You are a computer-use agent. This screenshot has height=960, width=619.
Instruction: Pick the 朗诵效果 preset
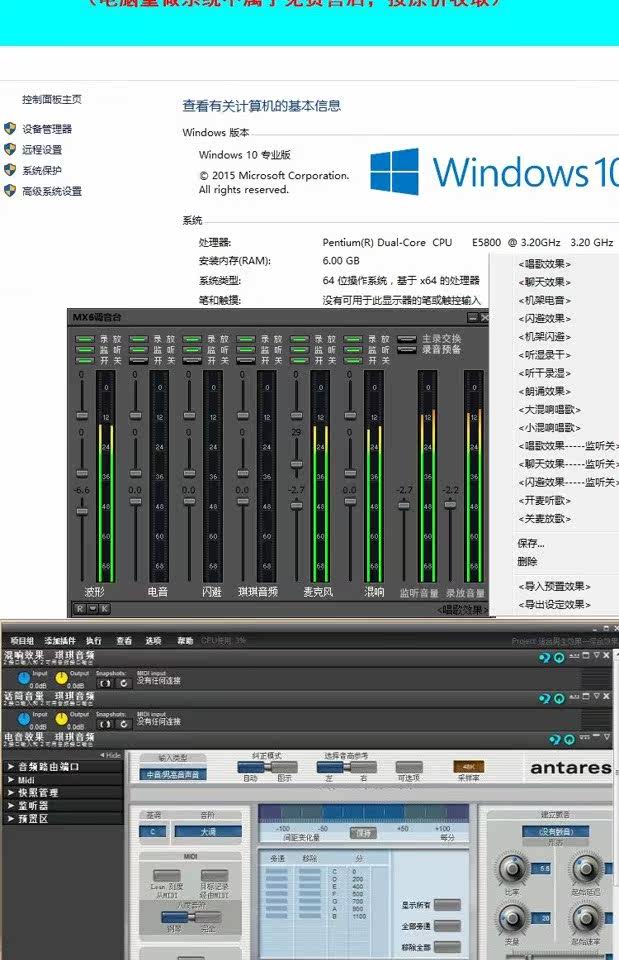pyautogui.click(x=545, y=391)
